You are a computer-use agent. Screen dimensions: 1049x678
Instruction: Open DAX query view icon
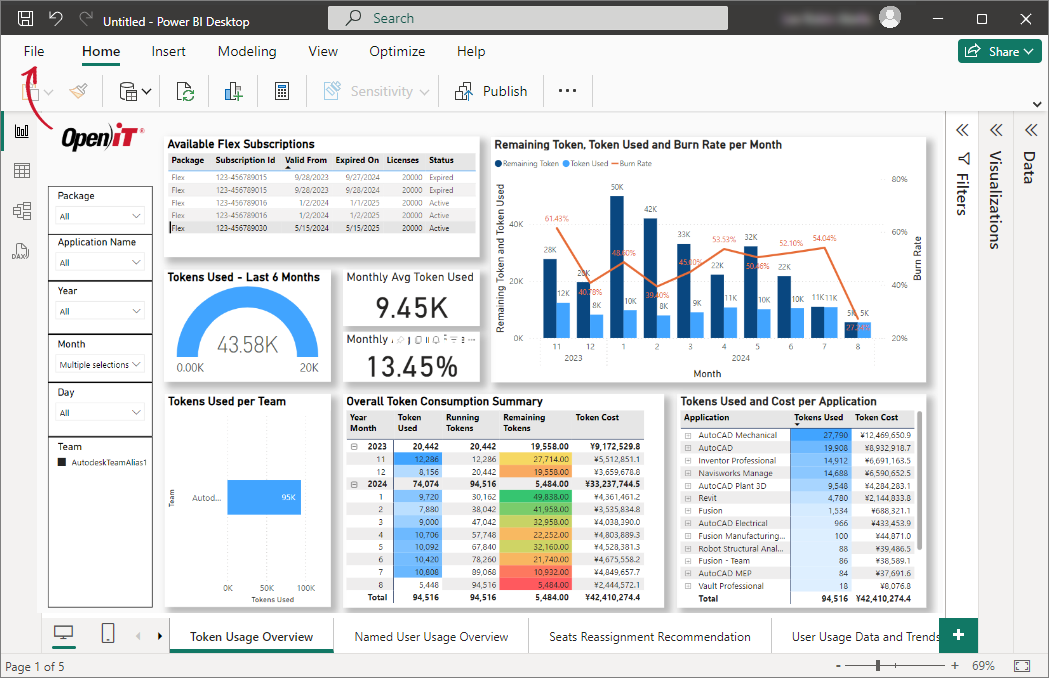(21, 251)
